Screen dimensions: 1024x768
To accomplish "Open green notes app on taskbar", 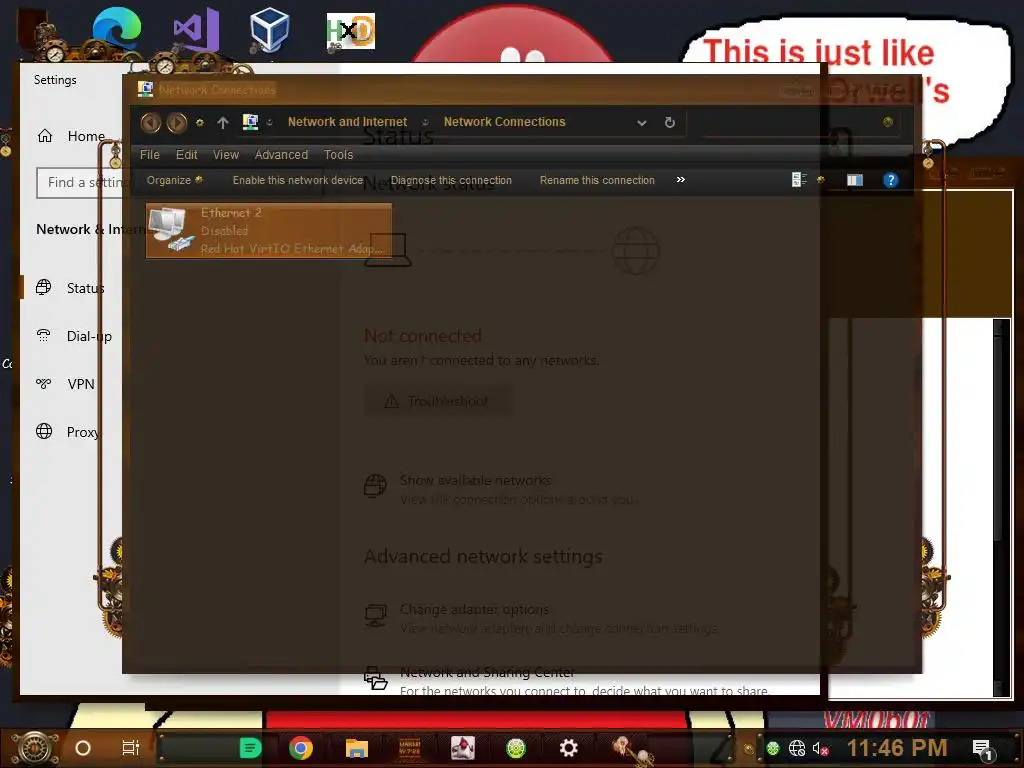I will 250,748.
